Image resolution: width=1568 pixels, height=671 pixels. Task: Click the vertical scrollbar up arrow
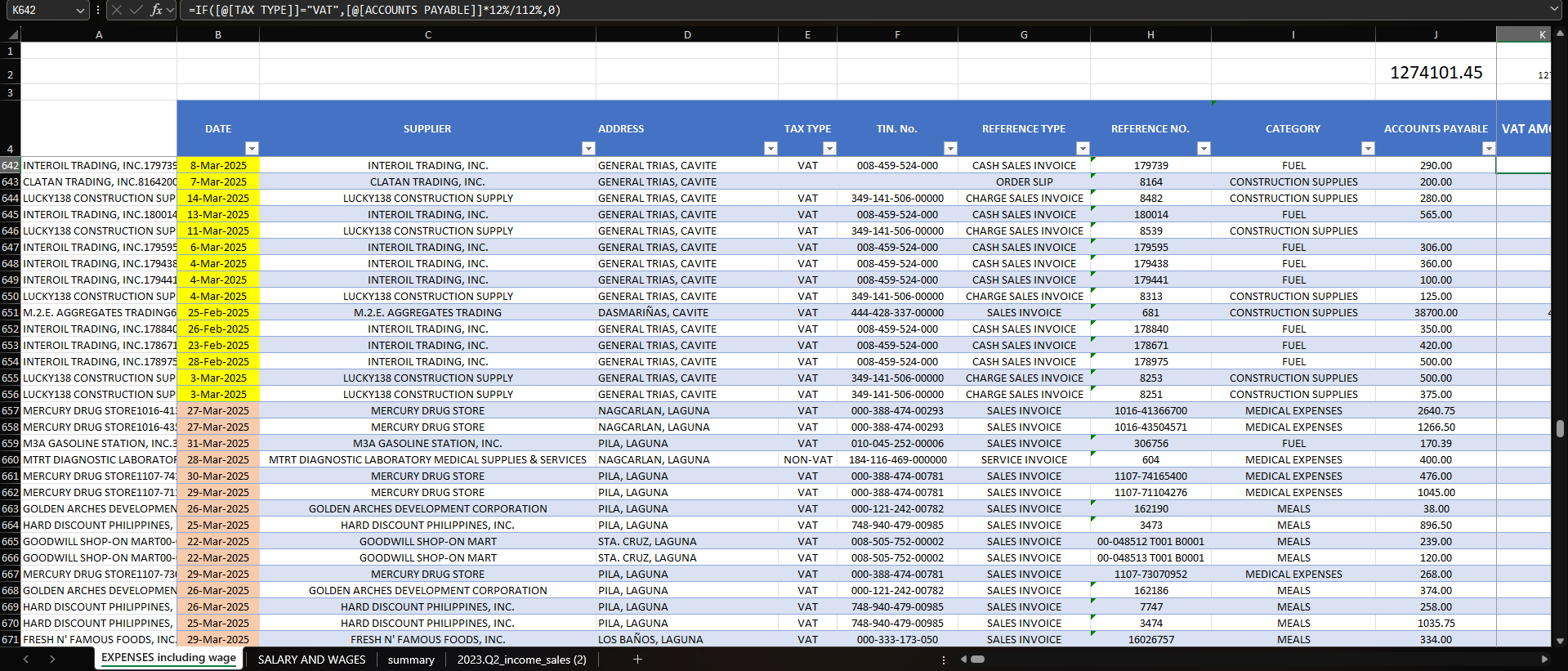point(1560,34)
